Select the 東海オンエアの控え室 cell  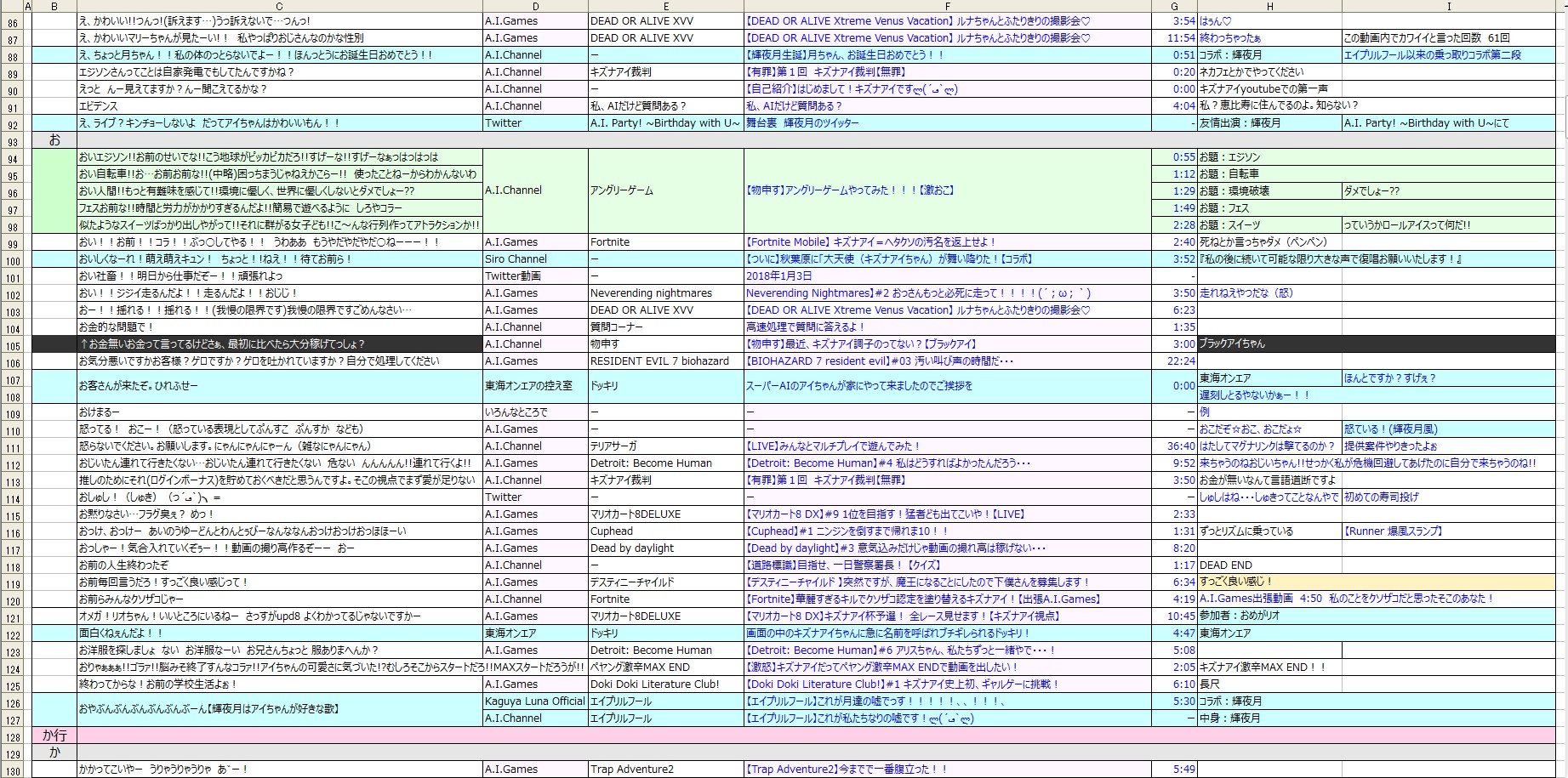coord(535,386)
